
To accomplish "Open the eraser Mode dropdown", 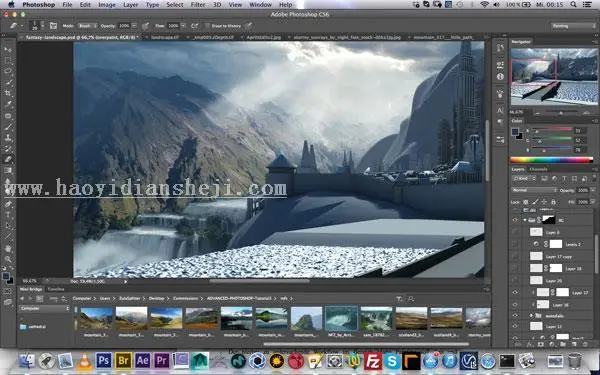I will coord(87,26).
